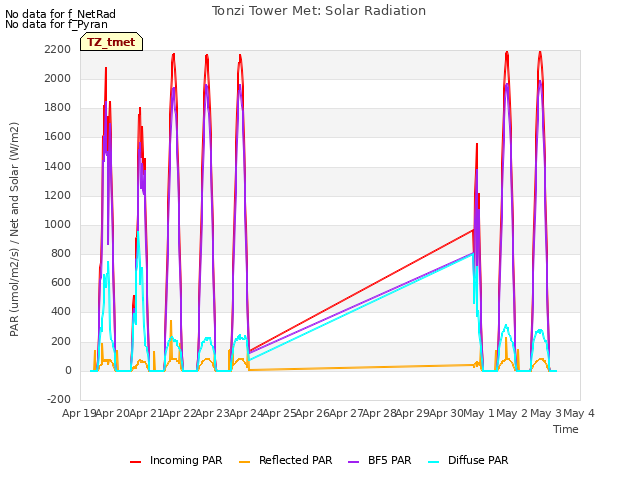
Task: Click the red Incoming PAR legend swatch
Action: [x=136, y=462]
